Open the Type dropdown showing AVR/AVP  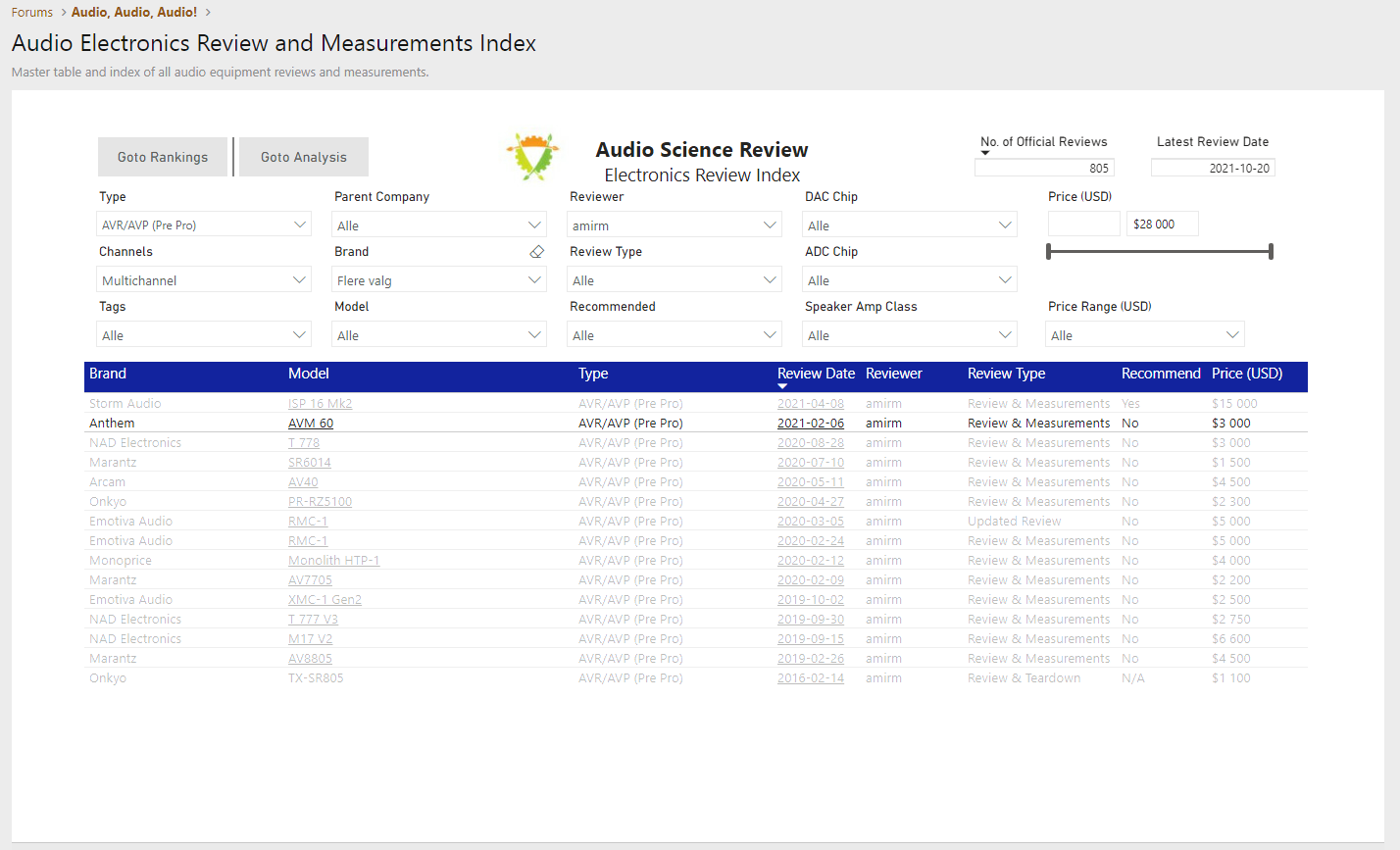(x=203, y=225)
